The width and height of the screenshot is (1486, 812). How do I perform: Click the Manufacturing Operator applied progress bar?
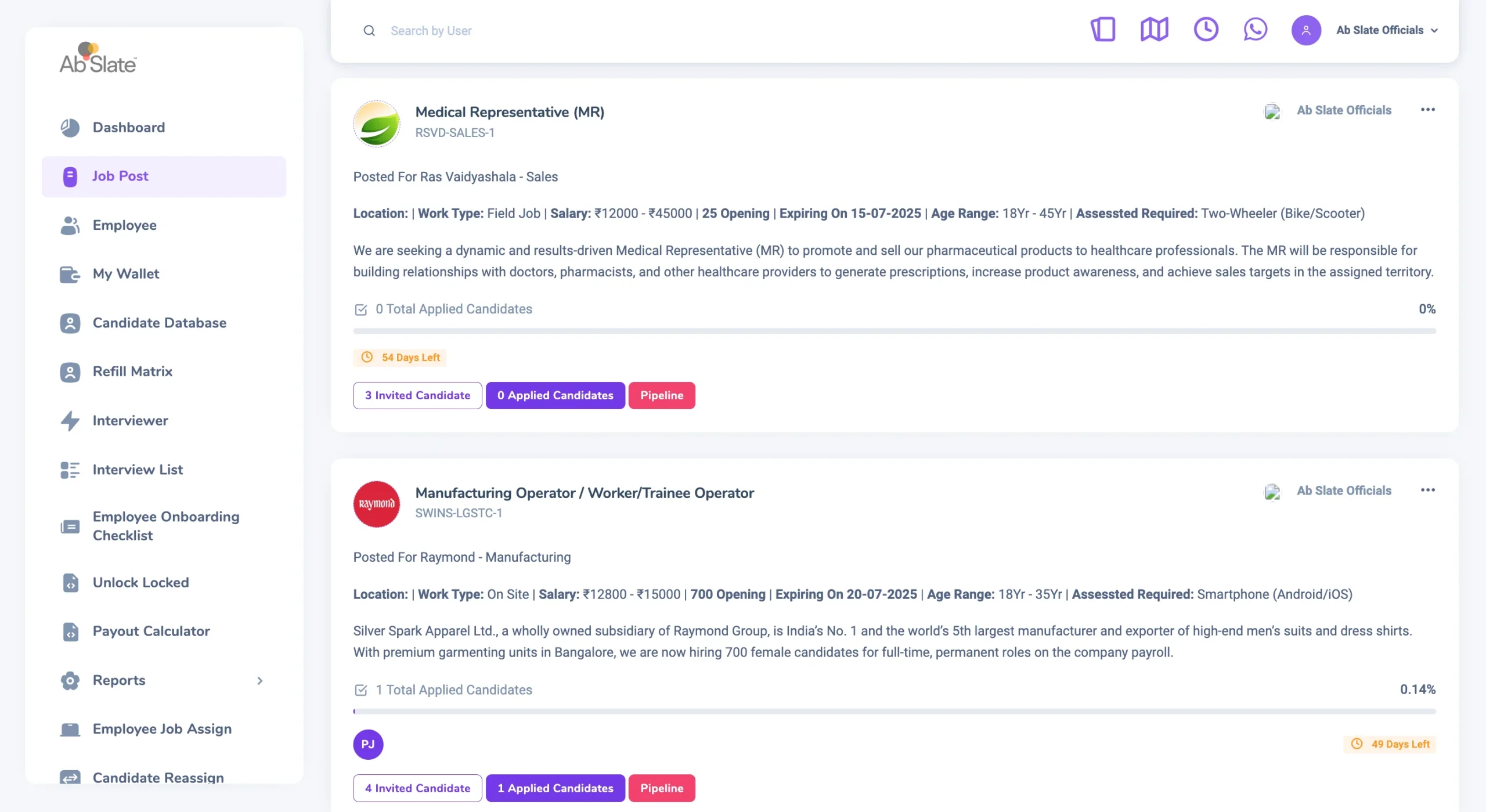894,711
